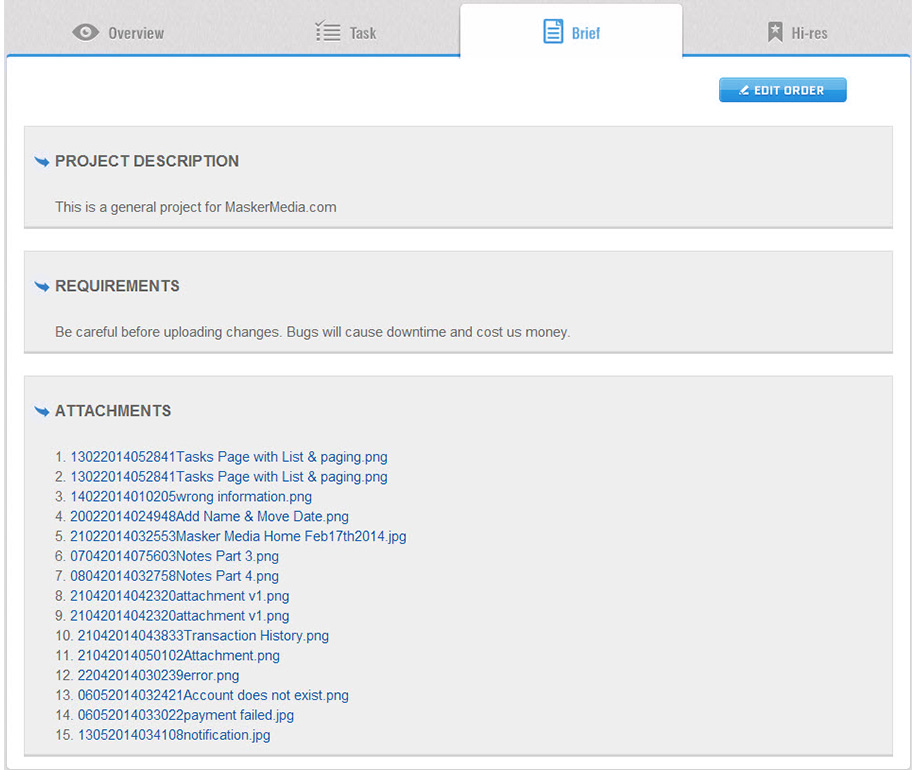
Task: Open attachment 9 'attachment v1.png'
Action: [x=180, y=616]
